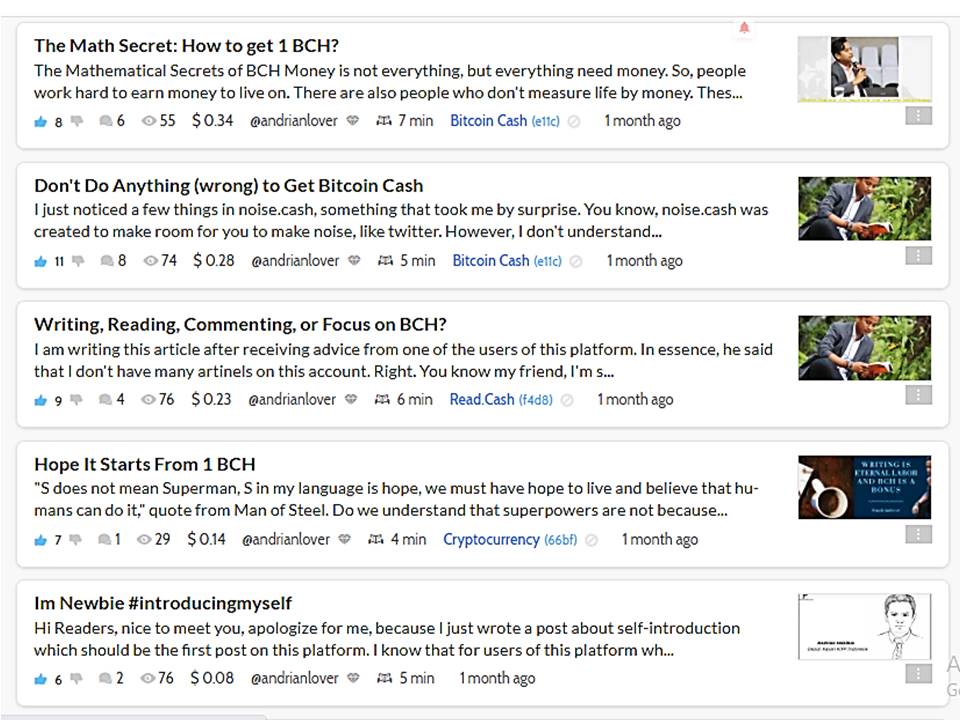Open article 'Don't Do Anything (wrong) to Get Bitcoin Cash'
The image size is (960, 720).
[x=228, y=186]
